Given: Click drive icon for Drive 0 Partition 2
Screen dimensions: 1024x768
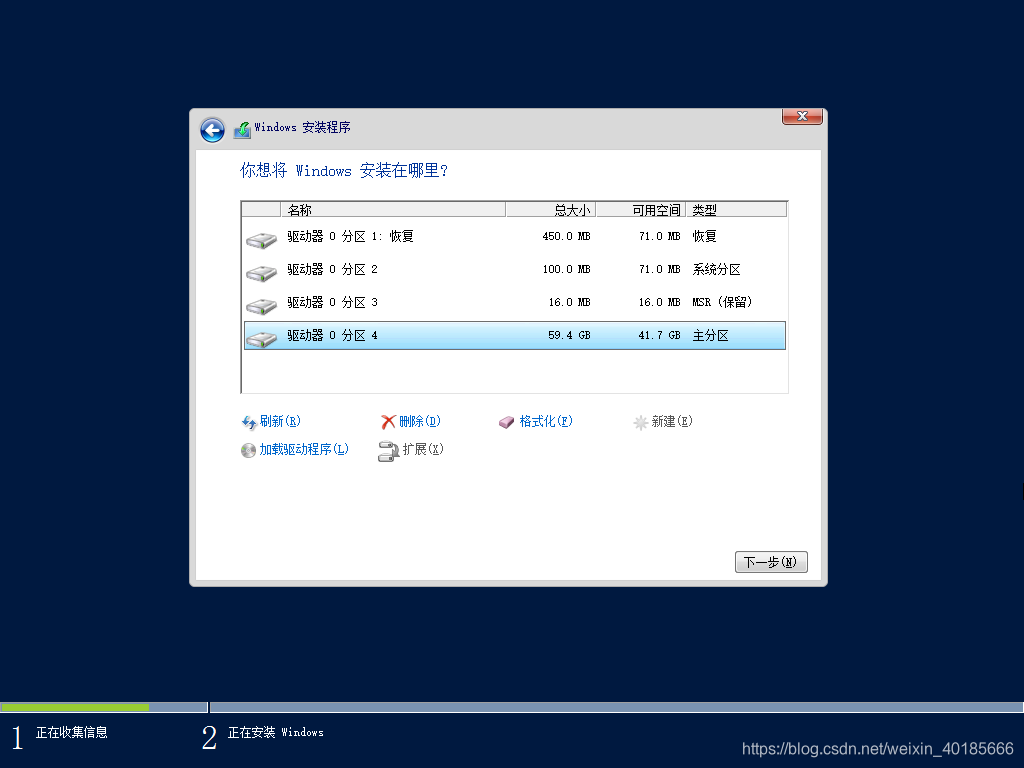Looking at the screenshot, I should (x=262, y=273).
